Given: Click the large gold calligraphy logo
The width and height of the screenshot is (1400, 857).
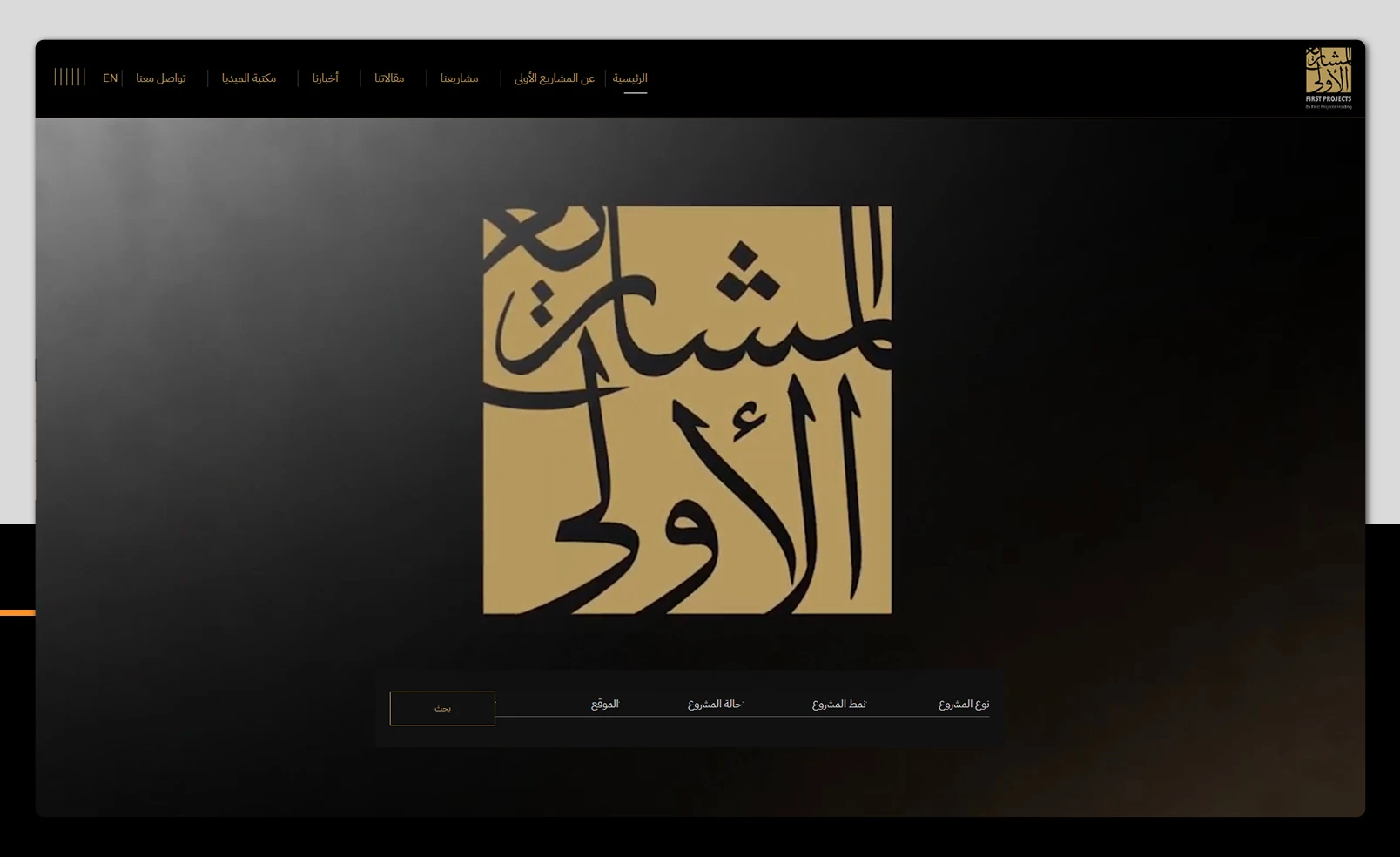Looking at the screenshot, I should (x=687, y=410).
